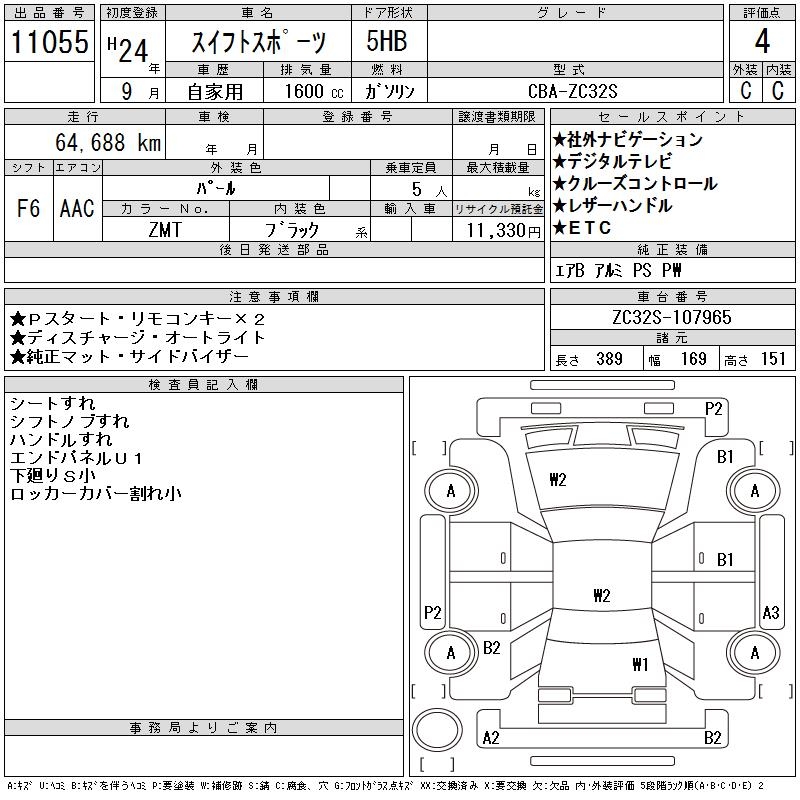The height and width of the screenshot is (800, 800).
Task: Click the A3 damage marking on the diagram
Action: [770, 612]
